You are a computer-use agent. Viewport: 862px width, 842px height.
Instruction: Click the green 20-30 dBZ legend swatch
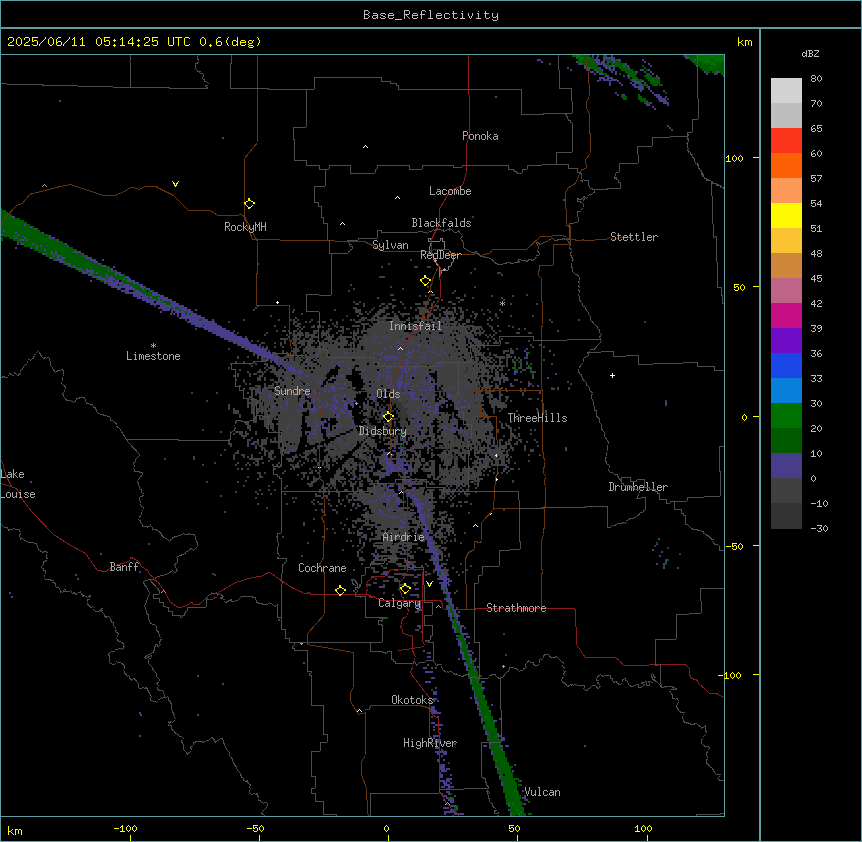(786, 416)
